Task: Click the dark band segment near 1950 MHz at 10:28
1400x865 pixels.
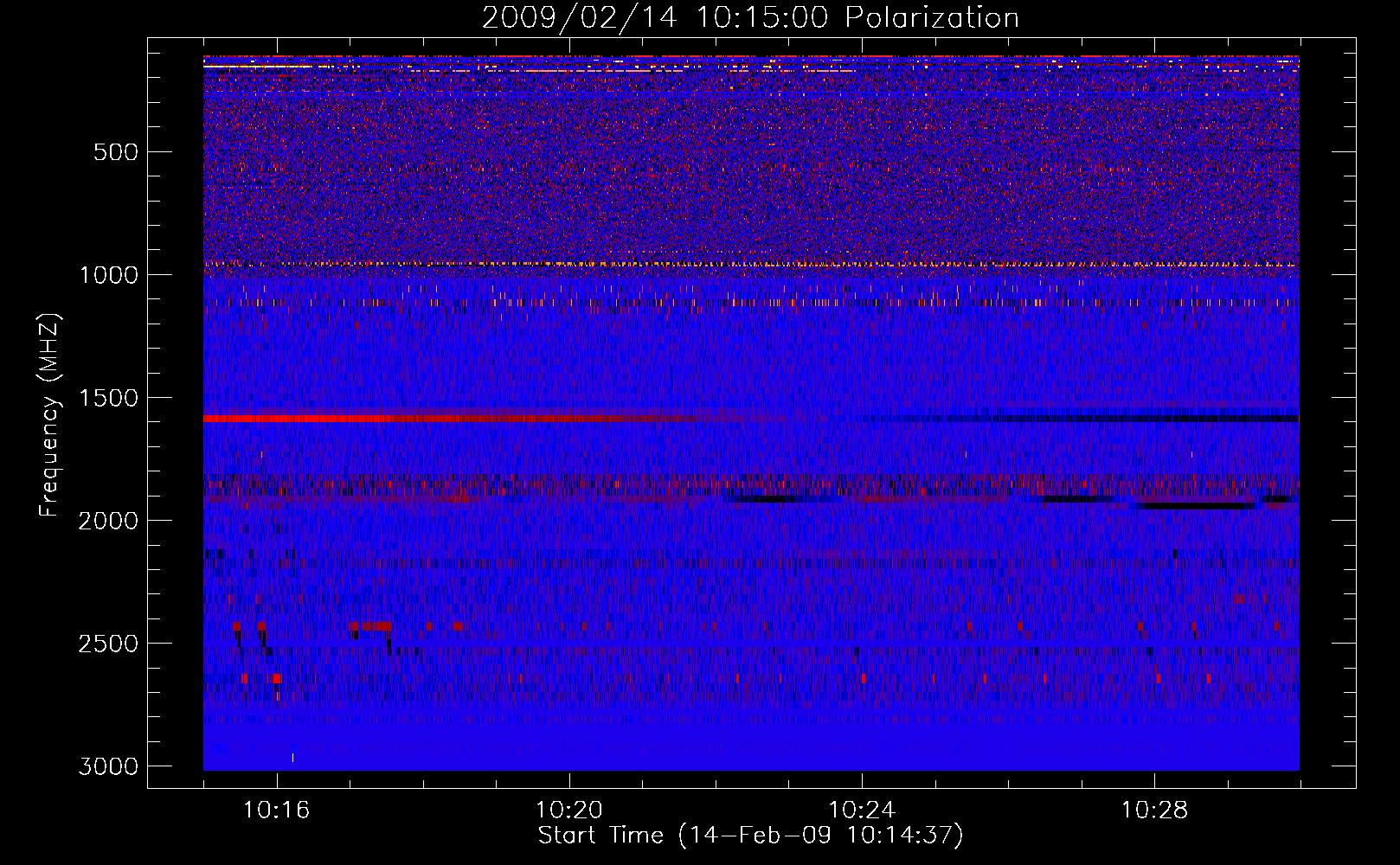Action: (x=1196, y=506)
